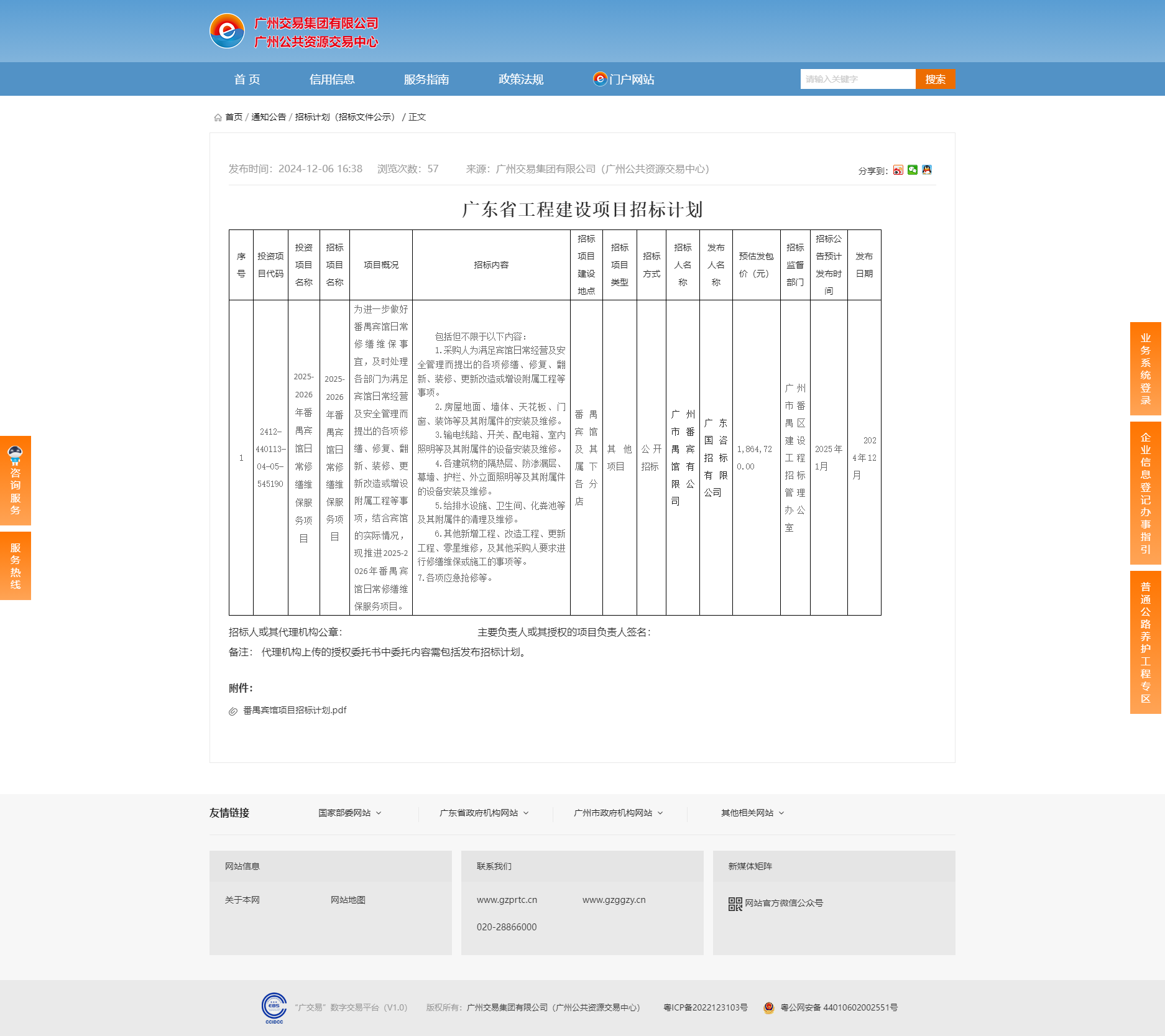Click the police badge icon in footer

click(769, 1007)
